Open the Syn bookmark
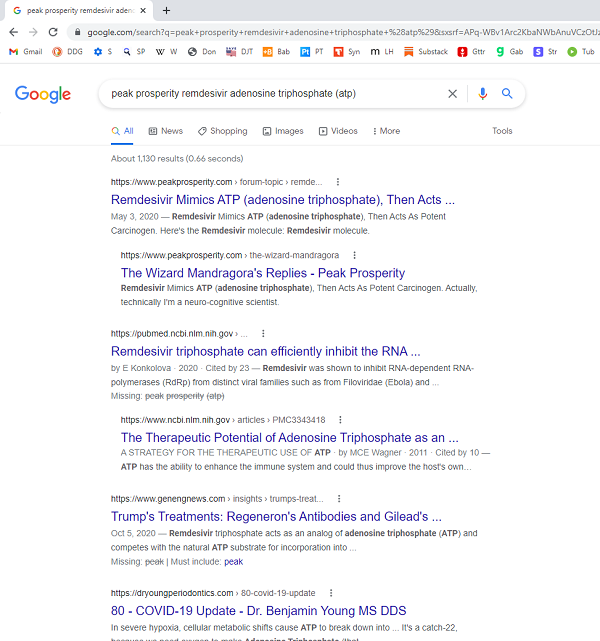Viewport: 600px width, 641px height. point(347,52)
